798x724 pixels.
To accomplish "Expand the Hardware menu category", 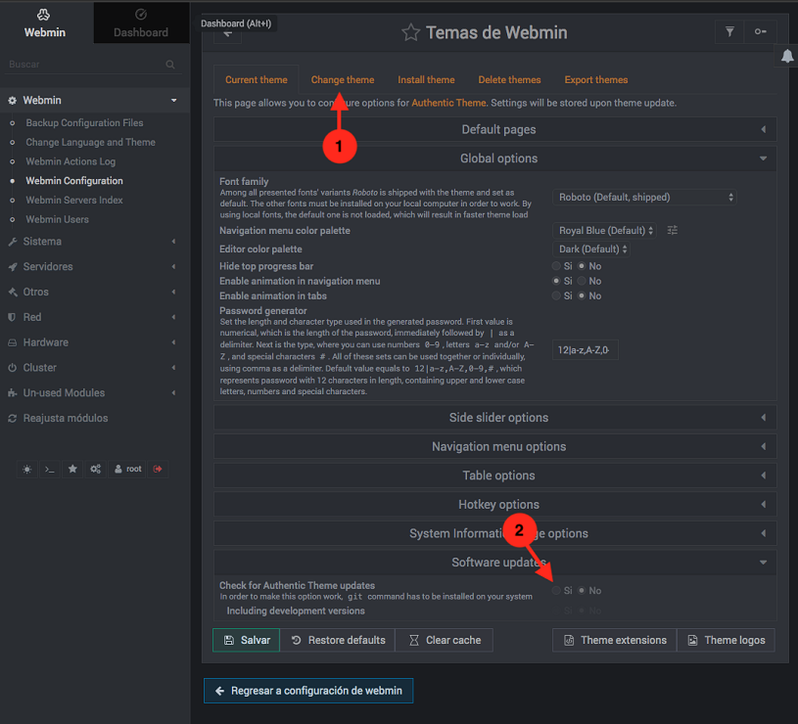I will click(95, 342).
